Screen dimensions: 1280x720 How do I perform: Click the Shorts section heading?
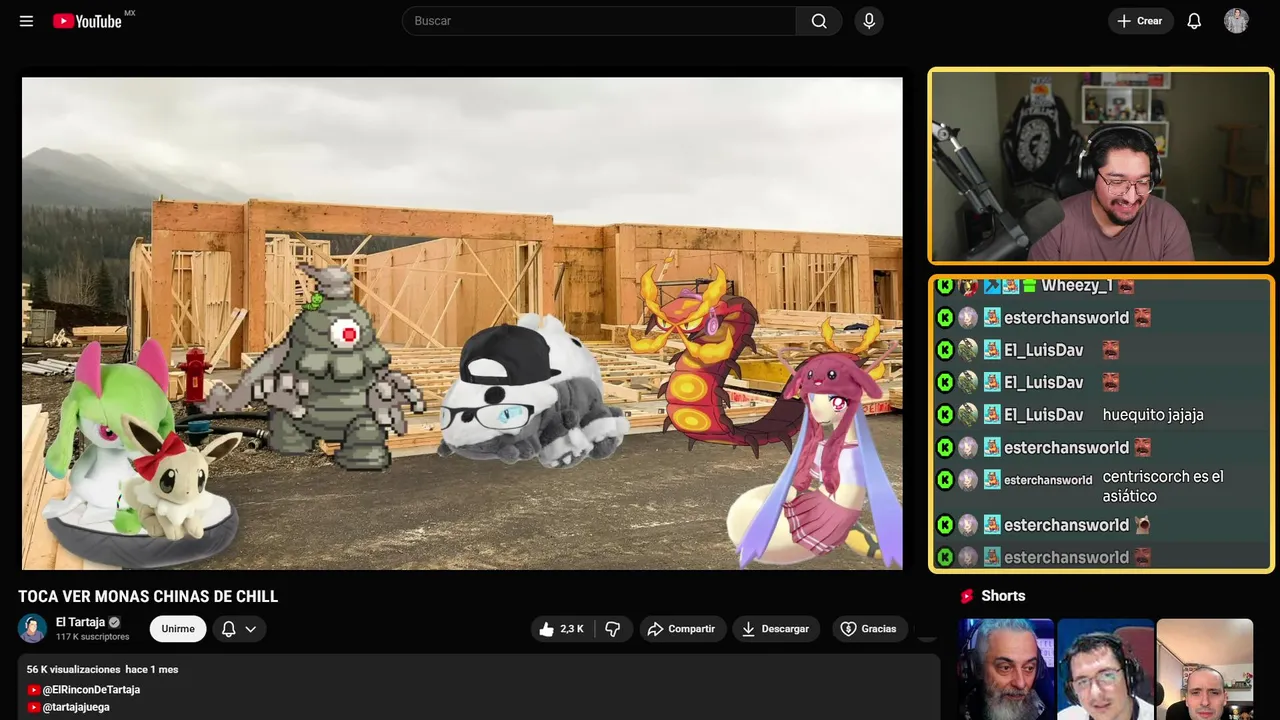coord(1003,596)
